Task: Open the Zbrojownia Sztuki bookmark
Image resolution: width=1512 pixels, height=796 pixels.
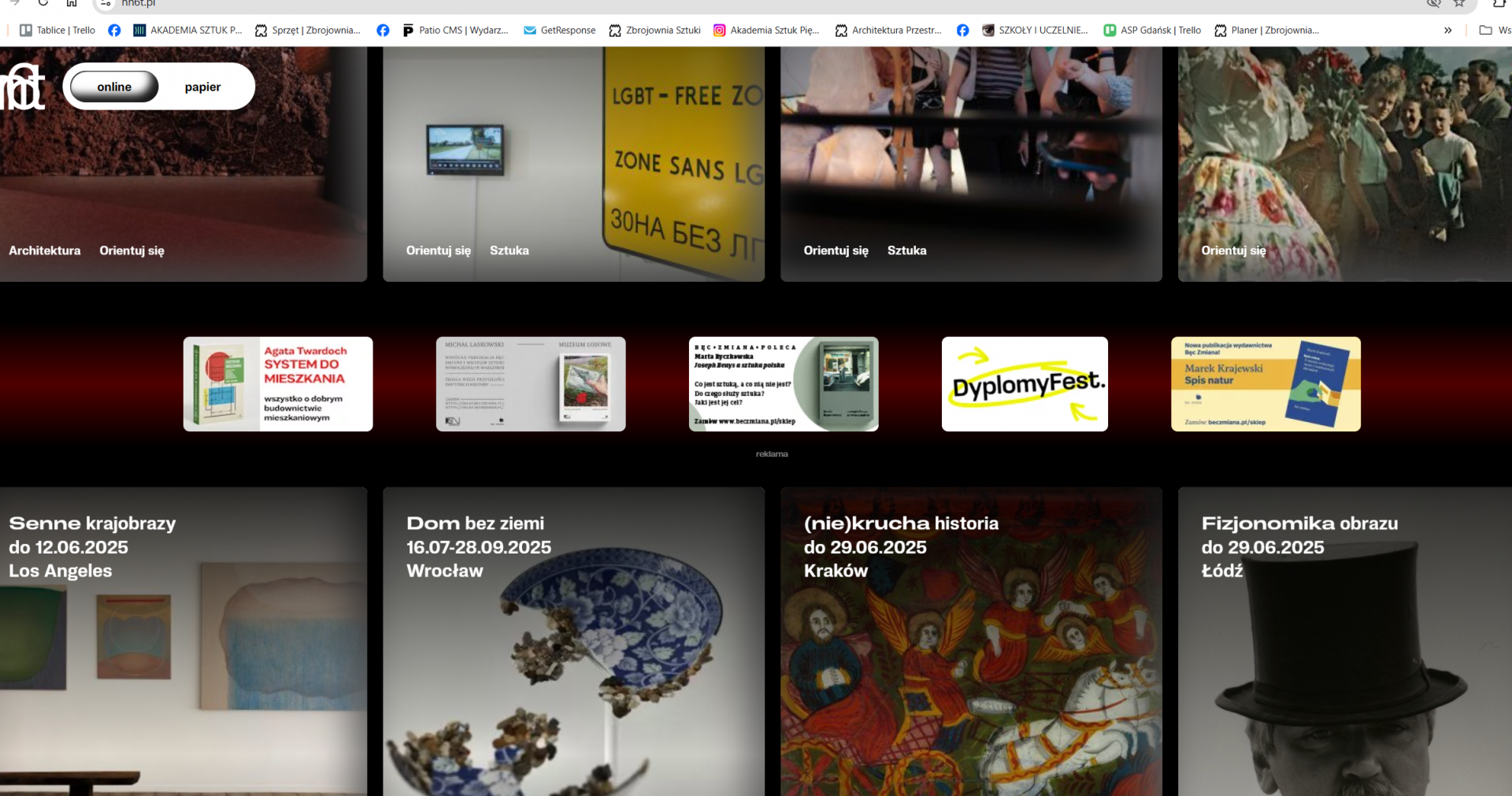Action: point(654,31)
